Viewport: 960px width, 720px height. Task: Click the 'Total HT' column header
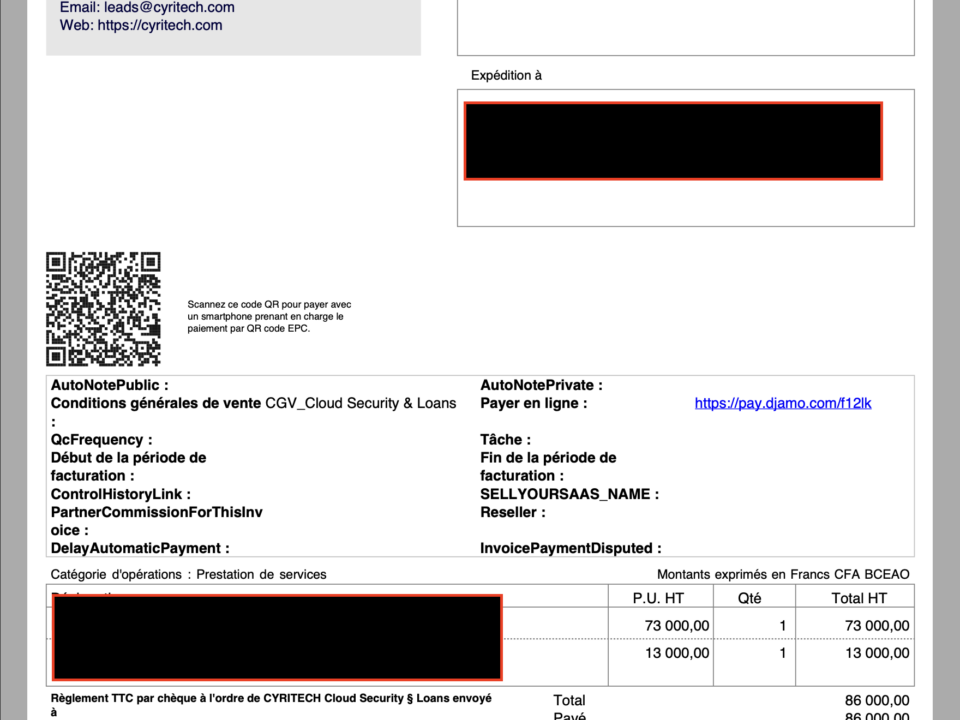859,598
